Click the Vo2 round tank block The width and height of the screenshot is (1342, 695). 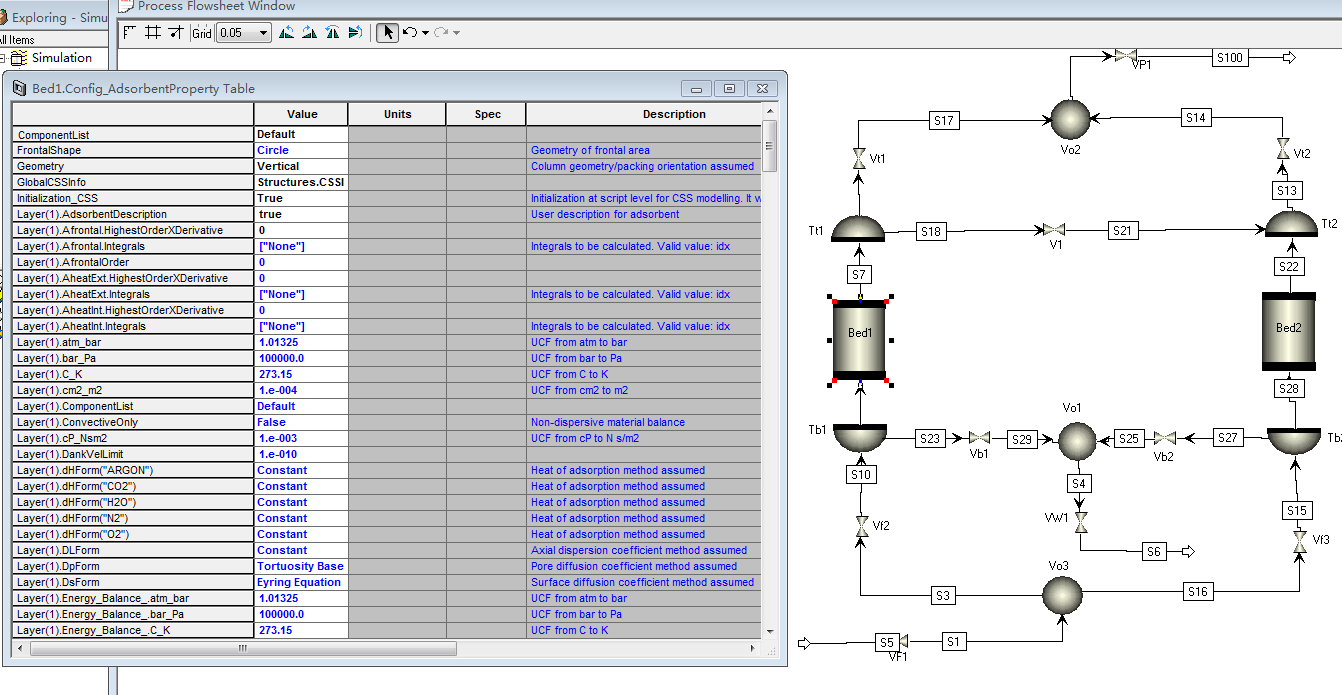tap(1070, 119)
